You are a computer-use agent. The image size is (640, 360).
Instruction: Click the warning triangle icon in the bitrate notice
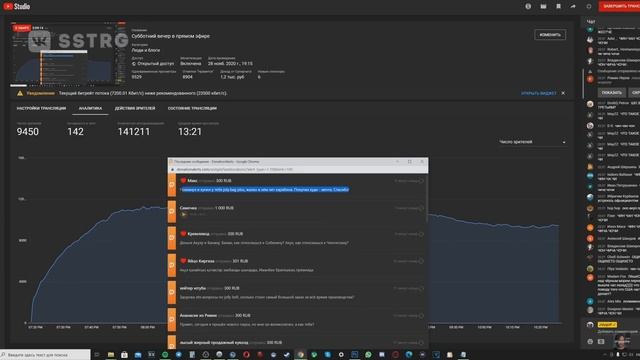[20, 93]
